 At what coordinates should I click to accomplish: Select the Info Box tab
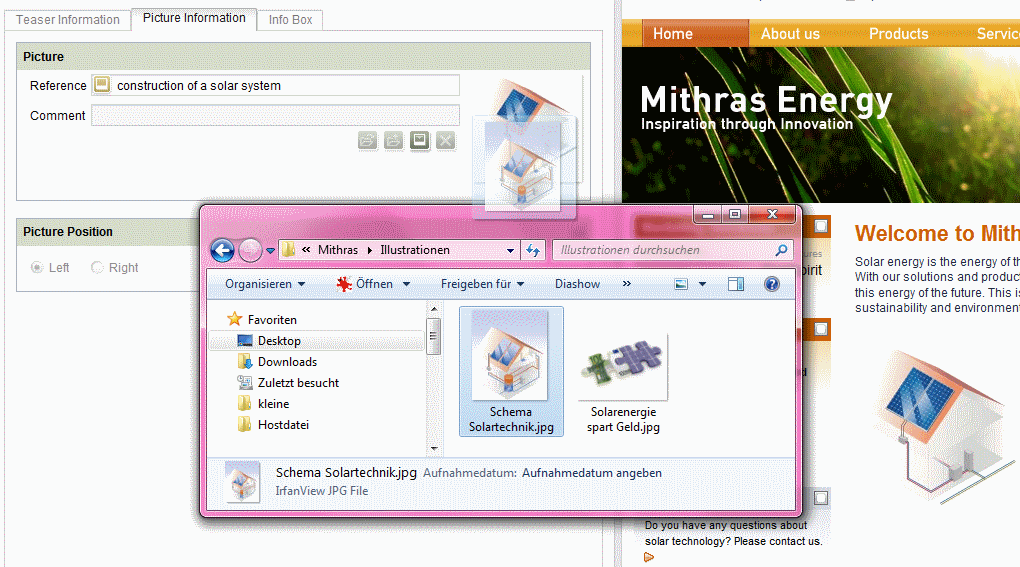pos(290,20)
